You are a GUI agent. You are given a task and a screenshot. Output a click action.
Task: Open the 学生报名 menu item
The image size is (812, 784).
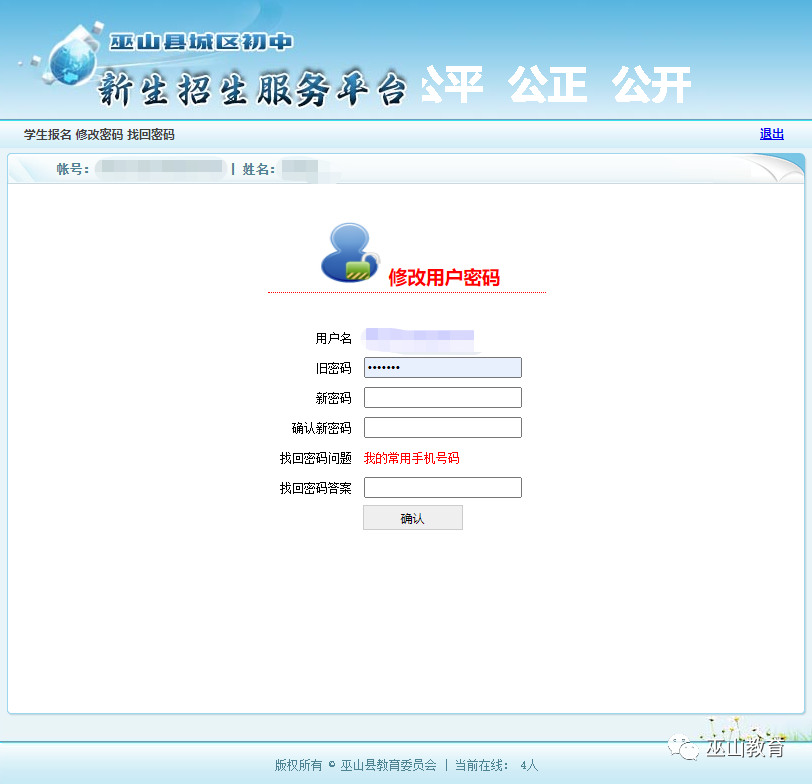[47, 135]
